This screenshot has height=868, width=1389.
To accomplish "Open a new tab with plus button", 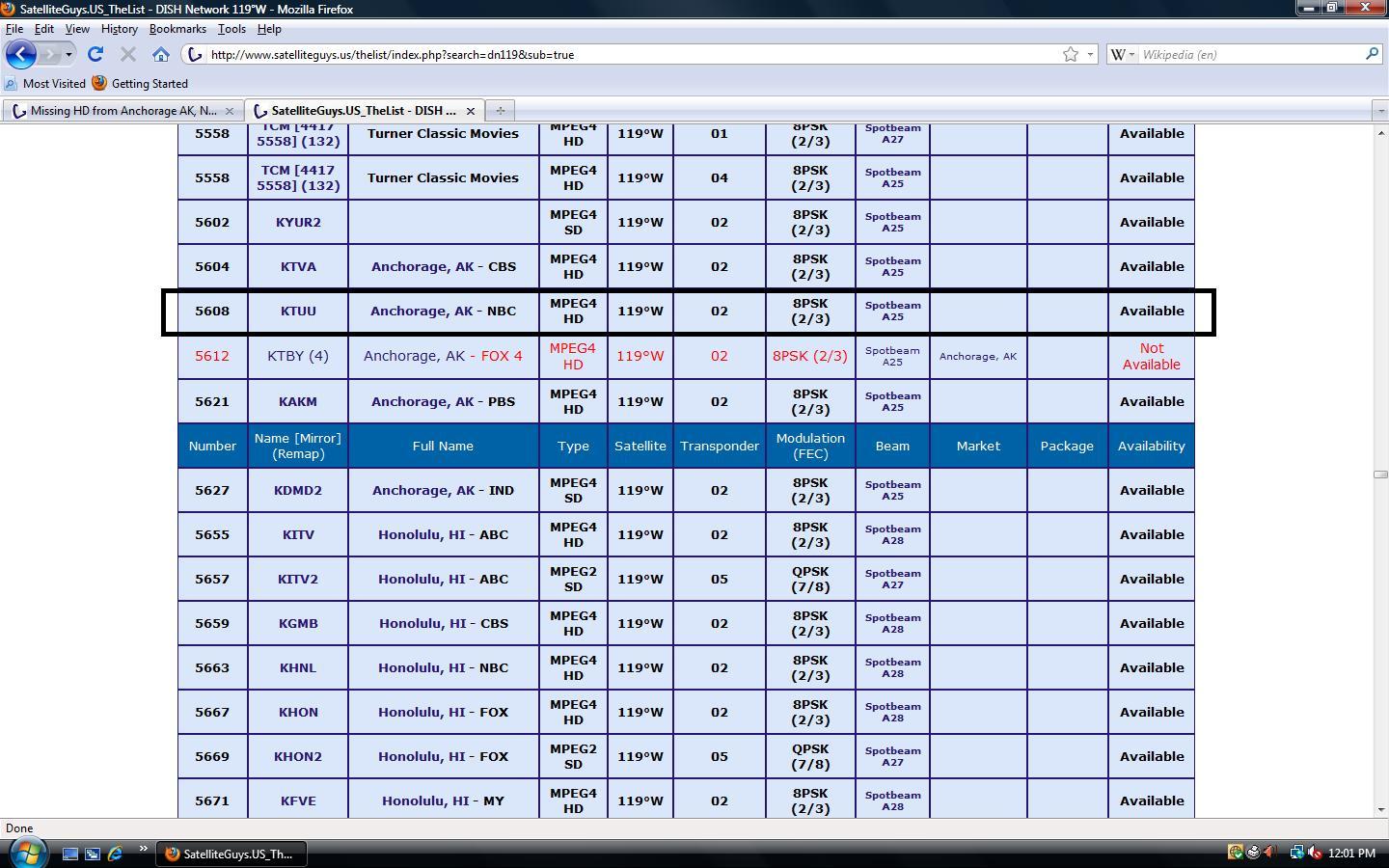I will coord(500,111).
